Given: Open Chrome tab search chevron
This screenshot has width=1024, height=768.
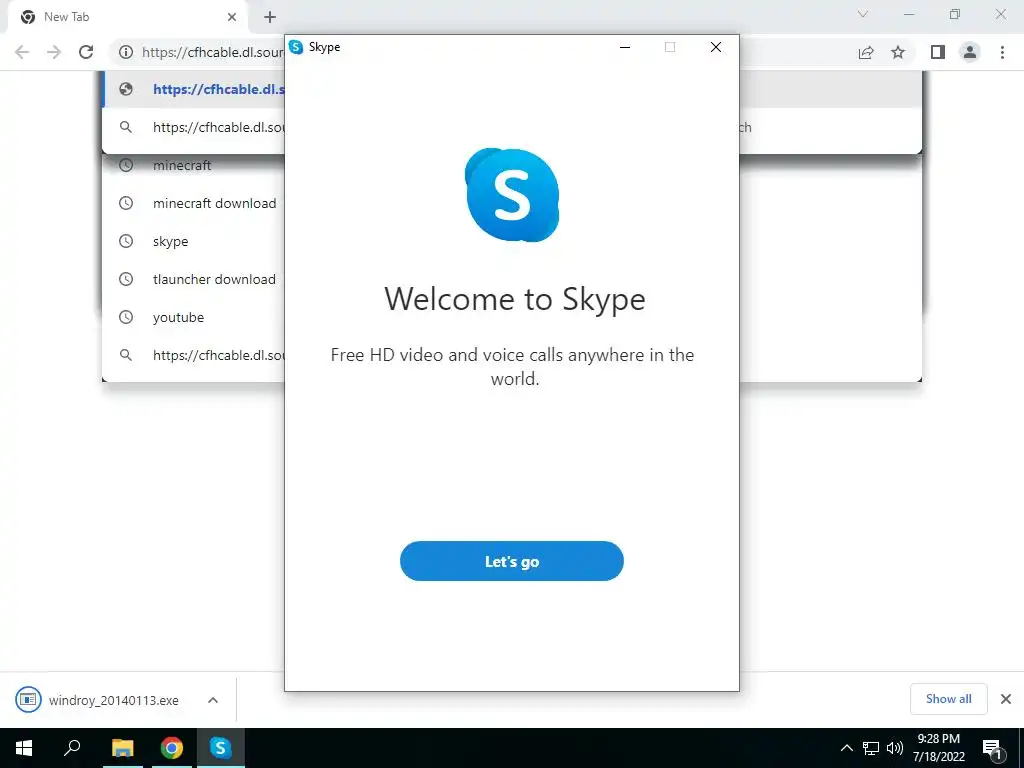Looking at the screenshot, I should tap(863, 14).
